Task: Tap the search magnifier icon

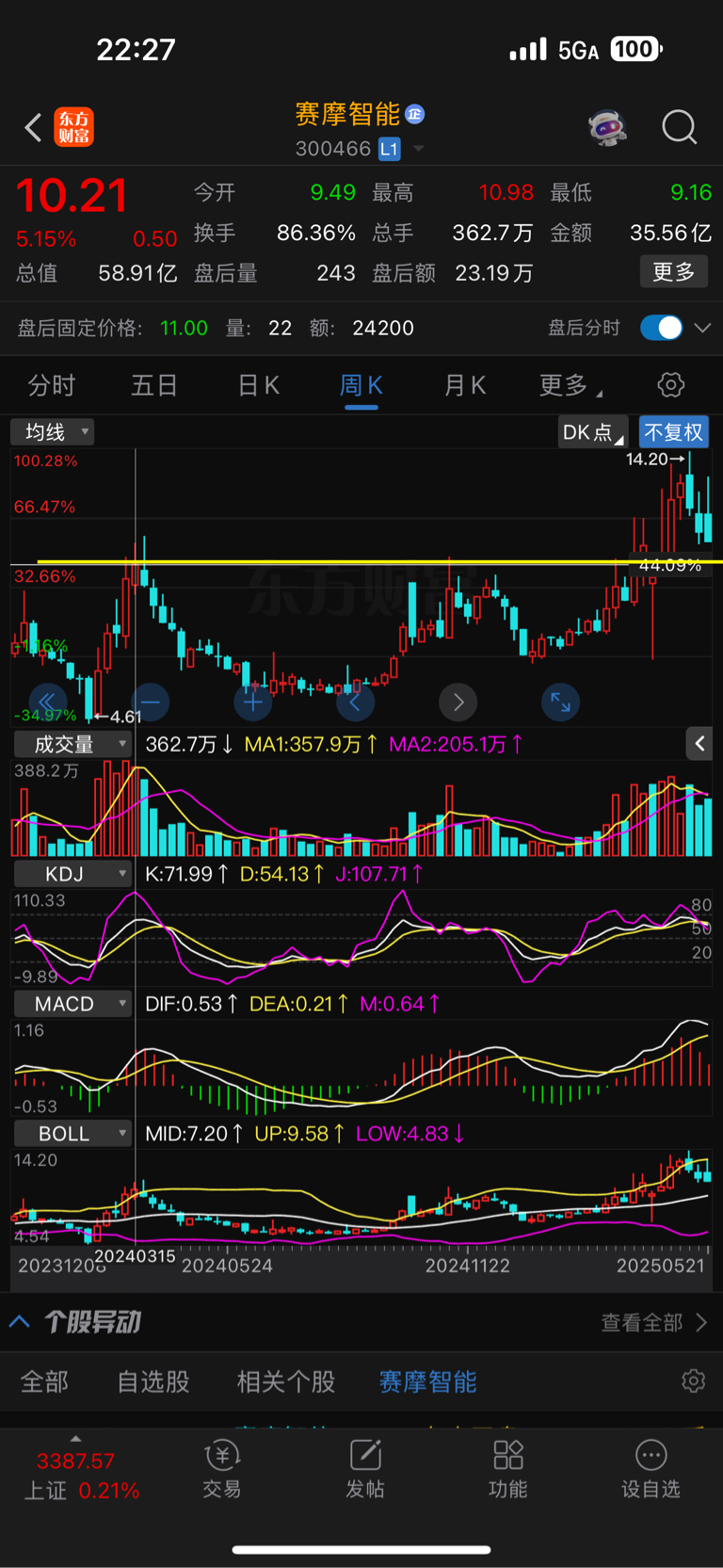Action: click(679, 126)
